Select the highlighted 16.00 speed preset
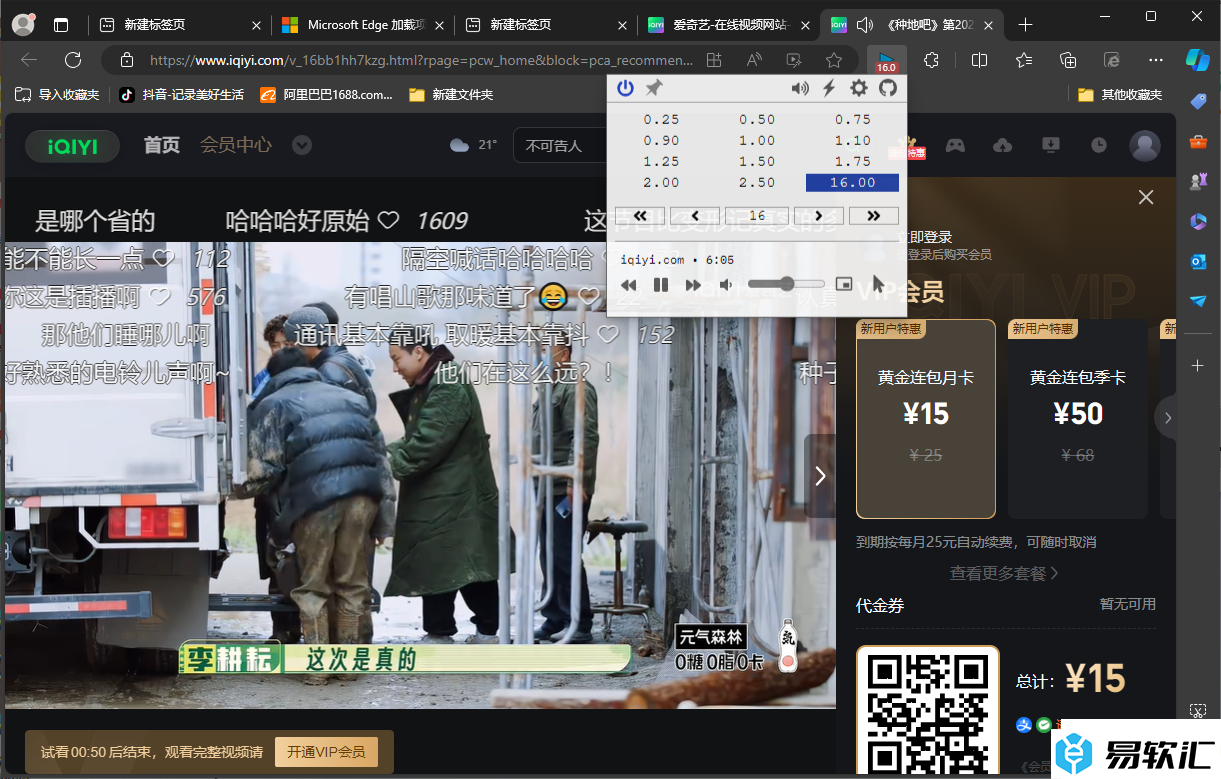This screenshot has height=779, width=1221. [852, 182]
